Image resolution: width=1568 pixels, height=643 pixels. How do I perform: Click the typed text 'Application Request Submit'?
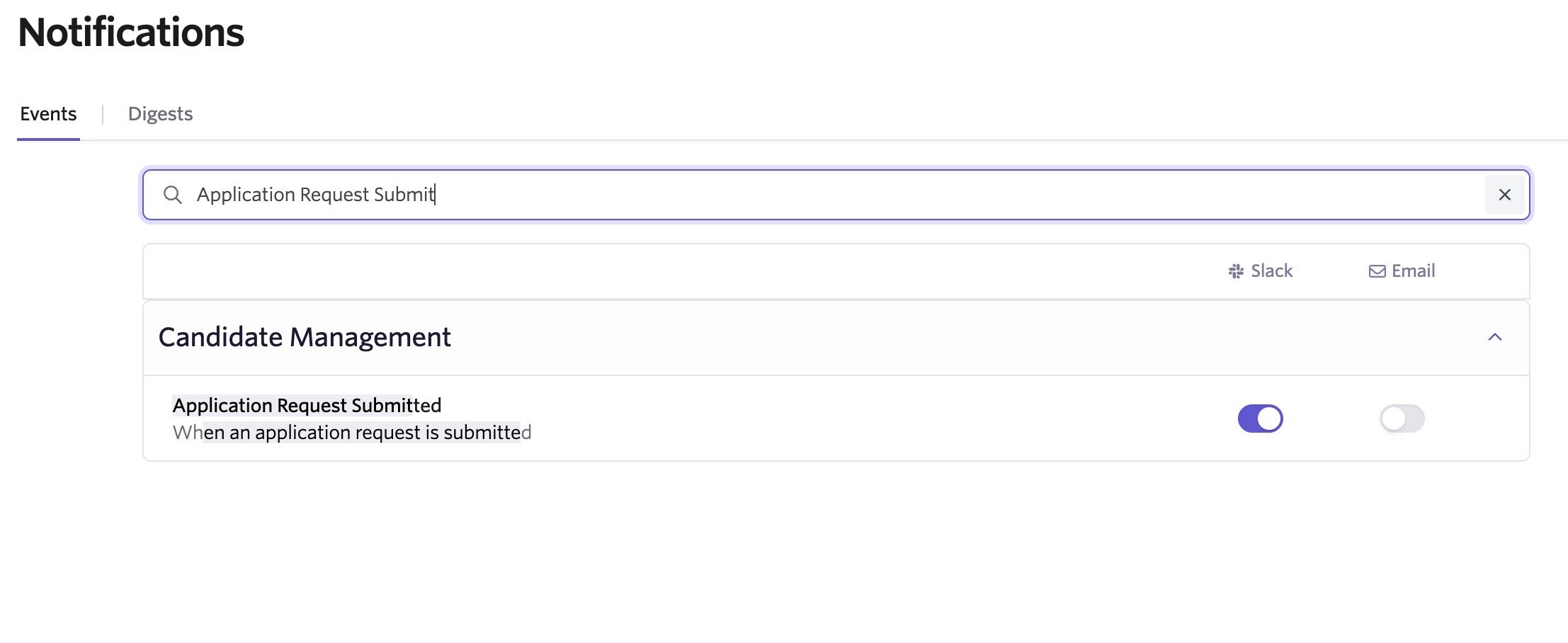click(x=315, y=195)
